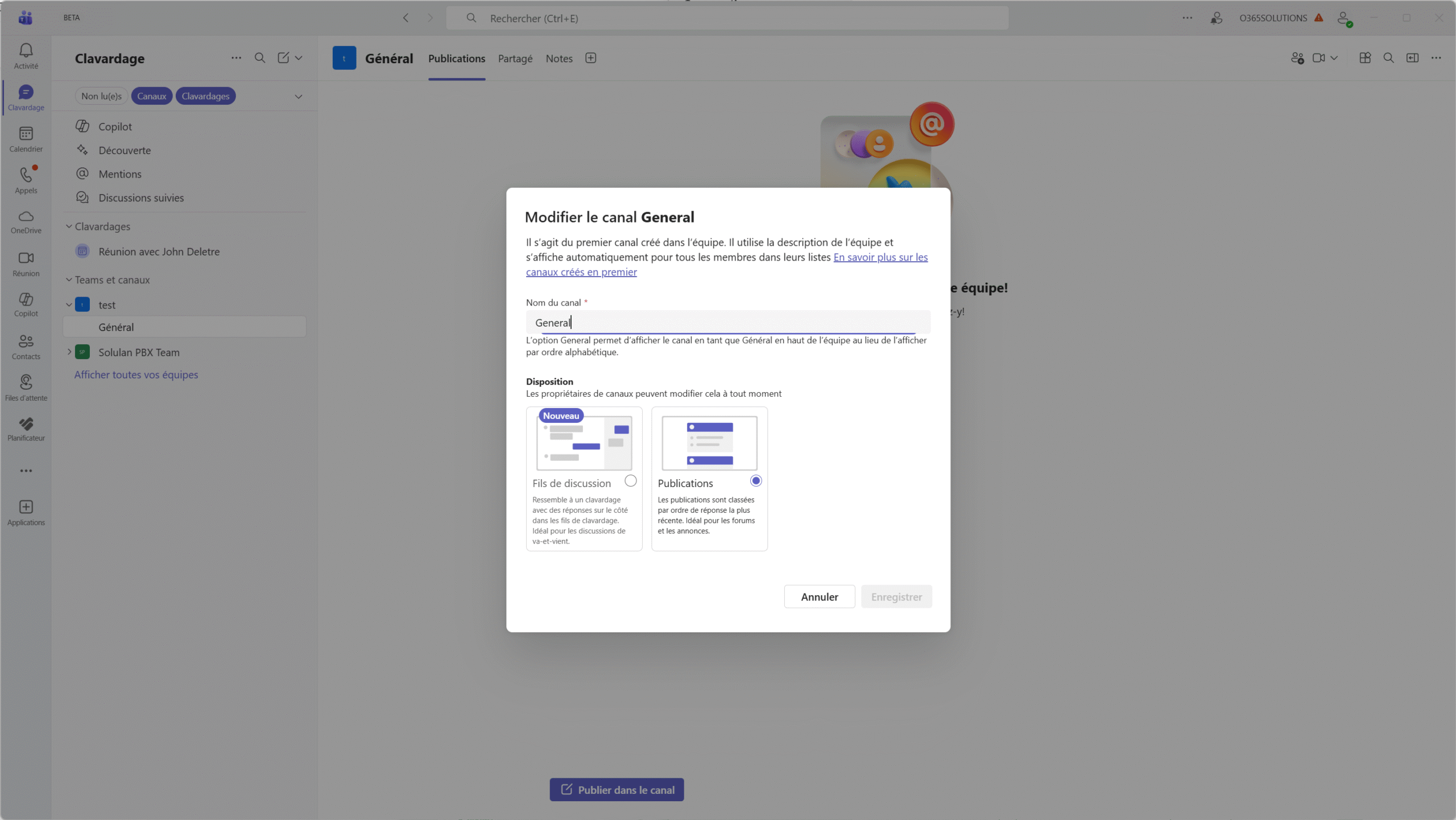Expand the Solulan PBX Team tree
This screenshot has width=1456, height=820.
[69, 352]
